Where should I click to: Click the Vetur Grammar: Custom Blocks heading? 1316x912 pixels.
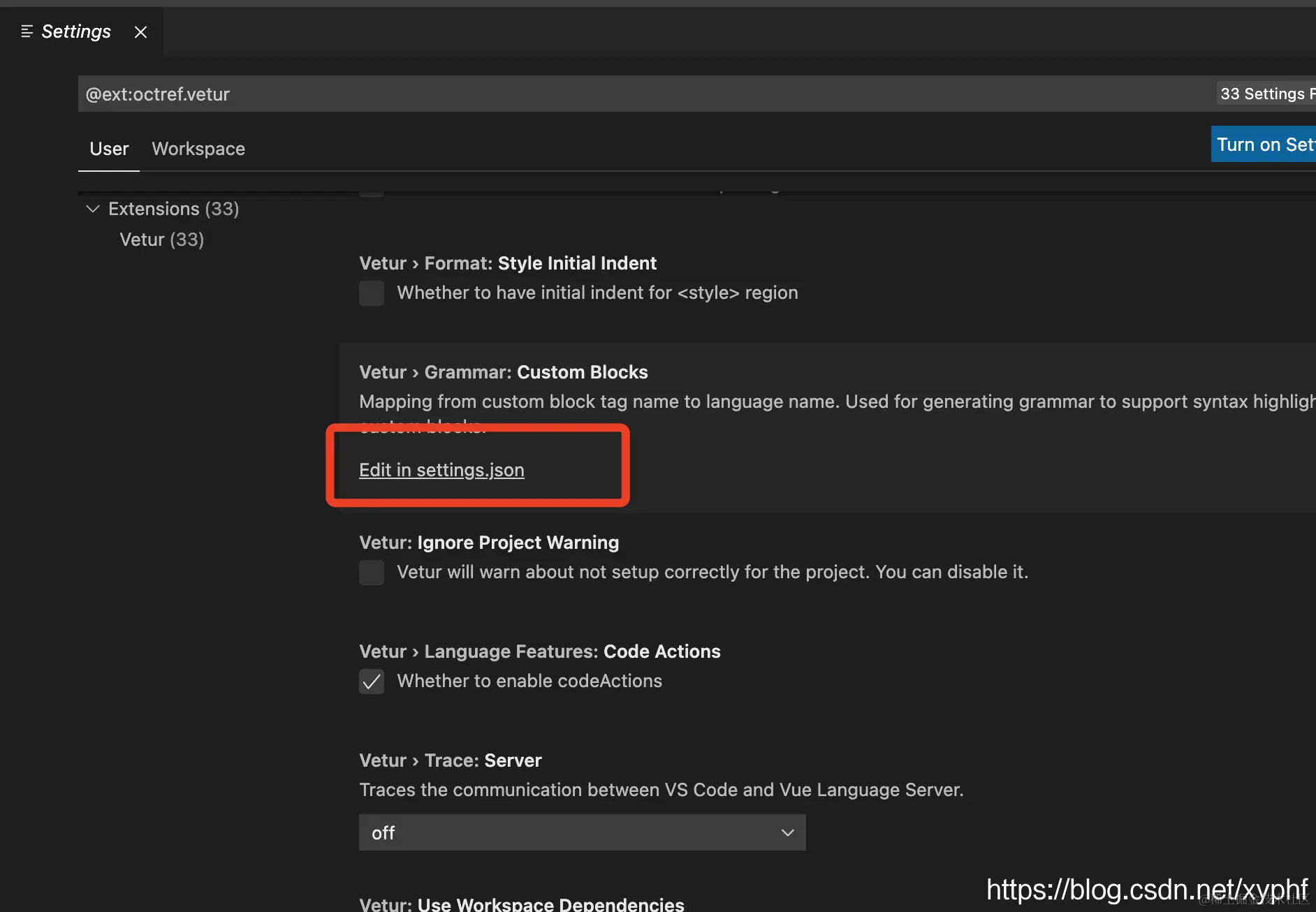[504, 372]
